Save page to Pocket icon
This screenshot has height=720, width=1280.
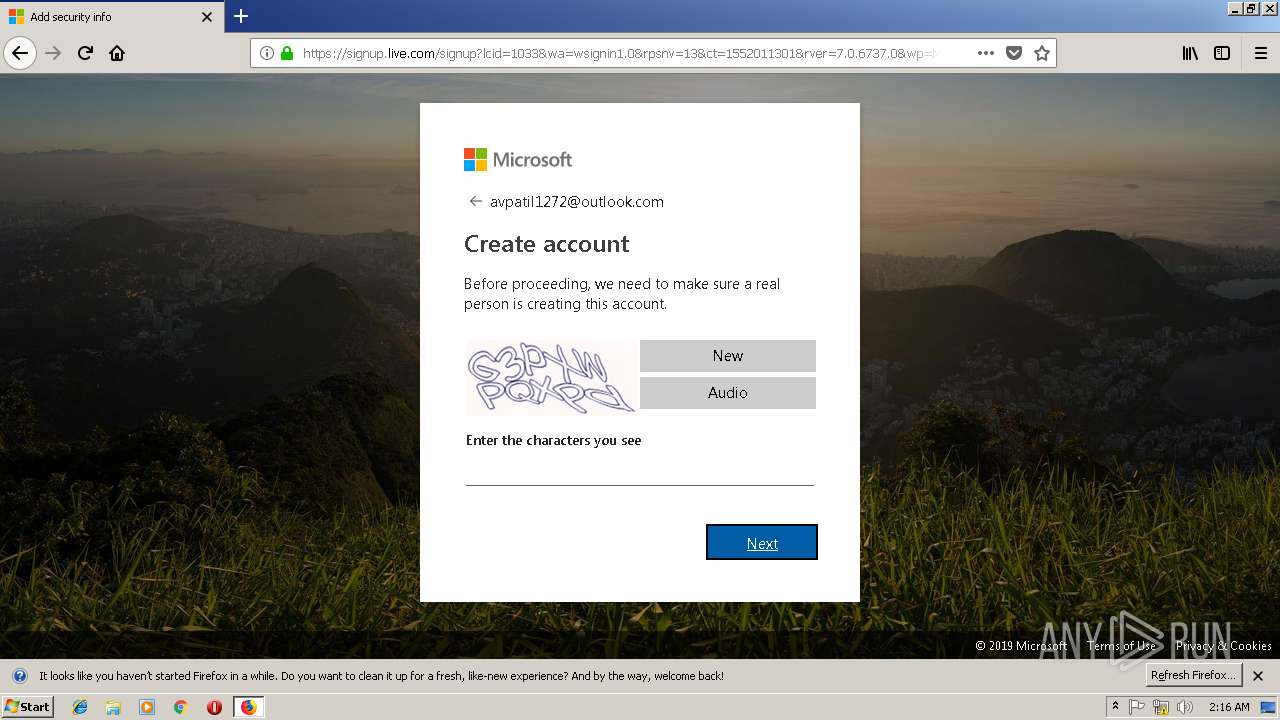1014,53
